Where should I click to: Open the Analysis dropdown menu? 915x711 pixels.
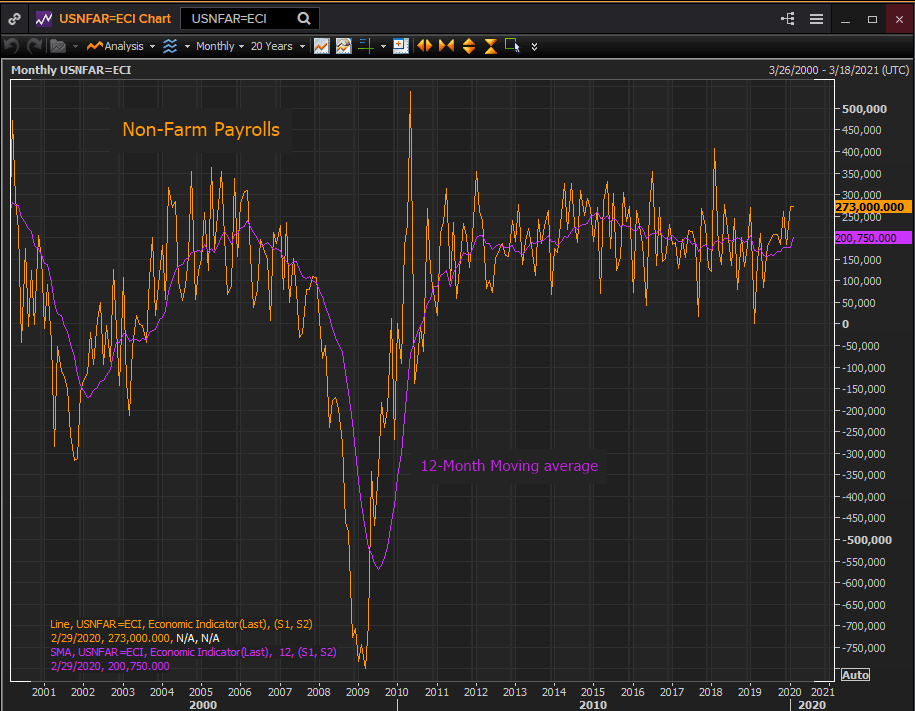pos(122,46)
